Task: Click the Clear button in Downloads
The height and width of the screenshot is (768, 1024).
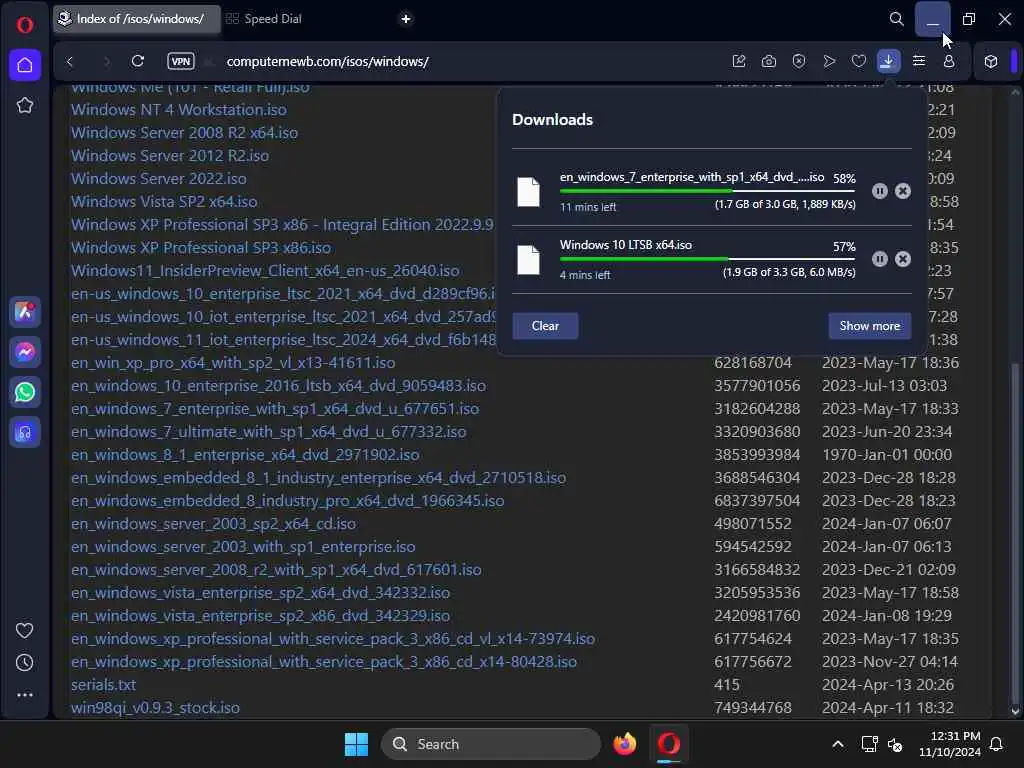Action: click(545, 326)
